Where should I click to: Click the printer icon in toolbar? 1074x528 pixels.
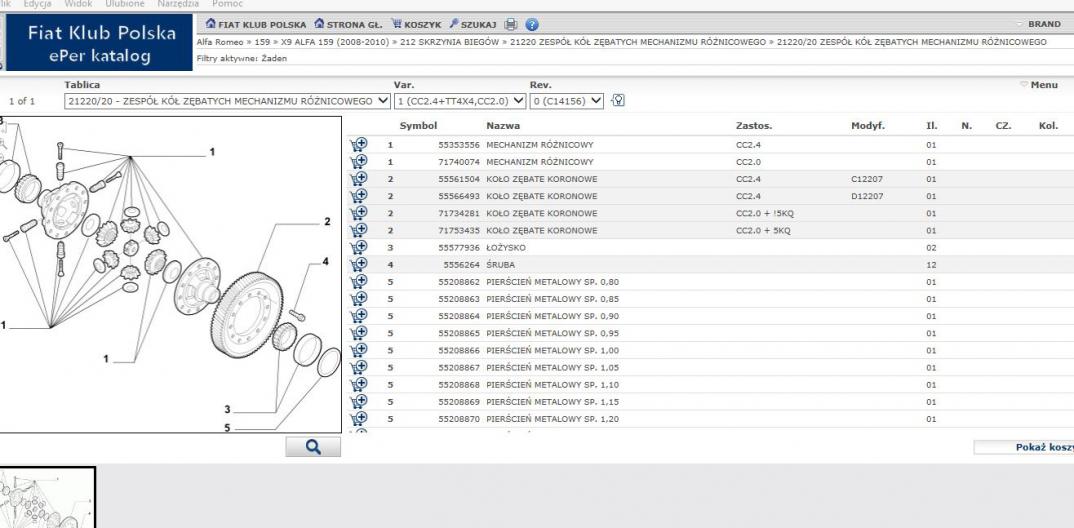point(510,25)
